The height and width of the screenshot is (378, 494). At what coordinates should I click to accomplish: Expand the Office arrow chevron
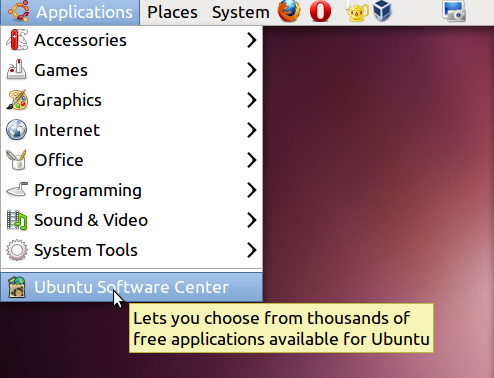click(x=252, y=160)
